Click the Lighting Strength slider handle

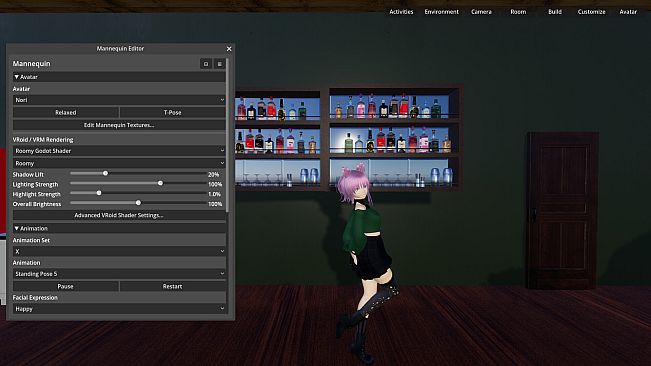[160, 183]
